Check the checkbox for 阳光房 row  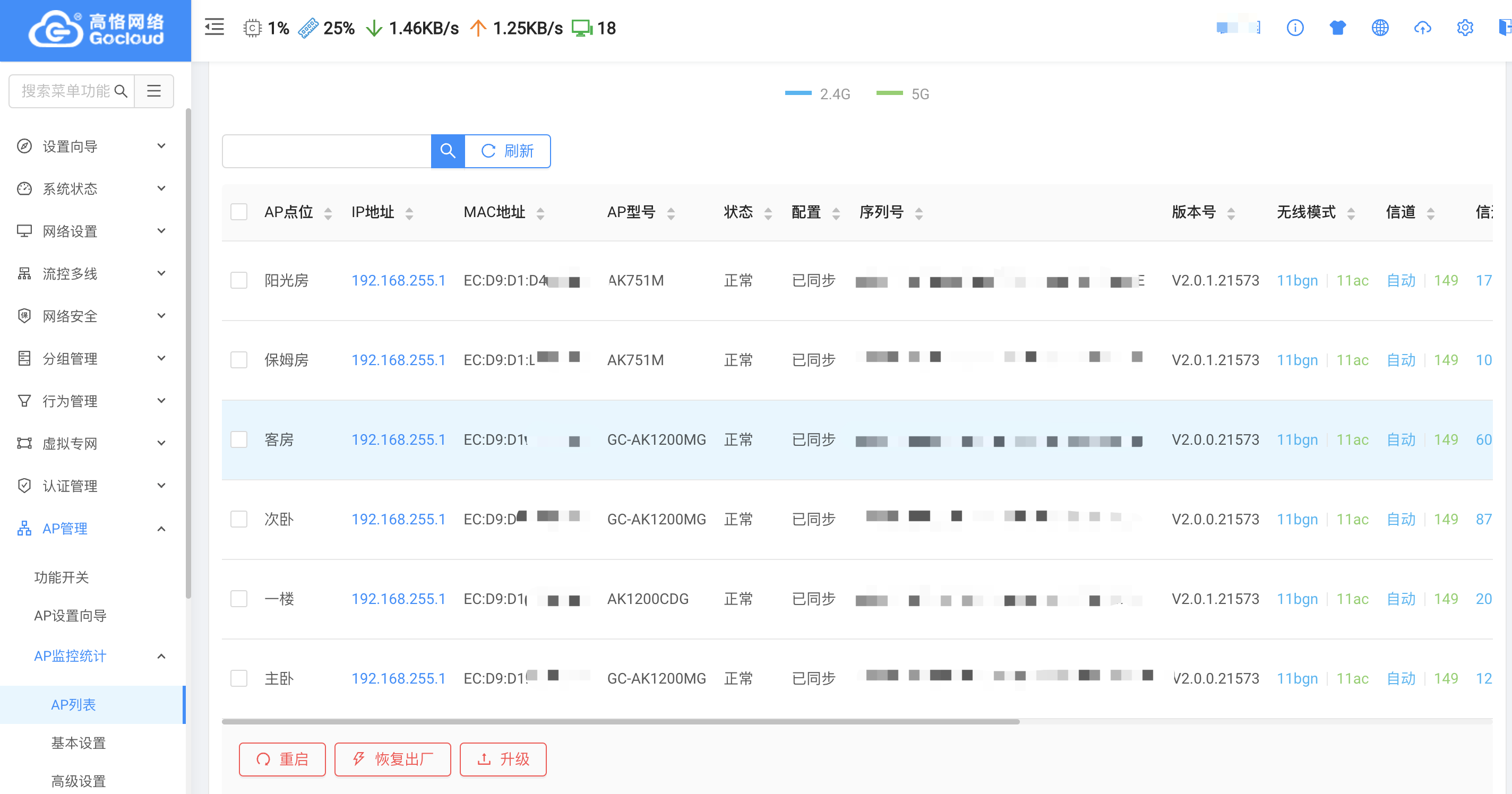pos(239,281)
